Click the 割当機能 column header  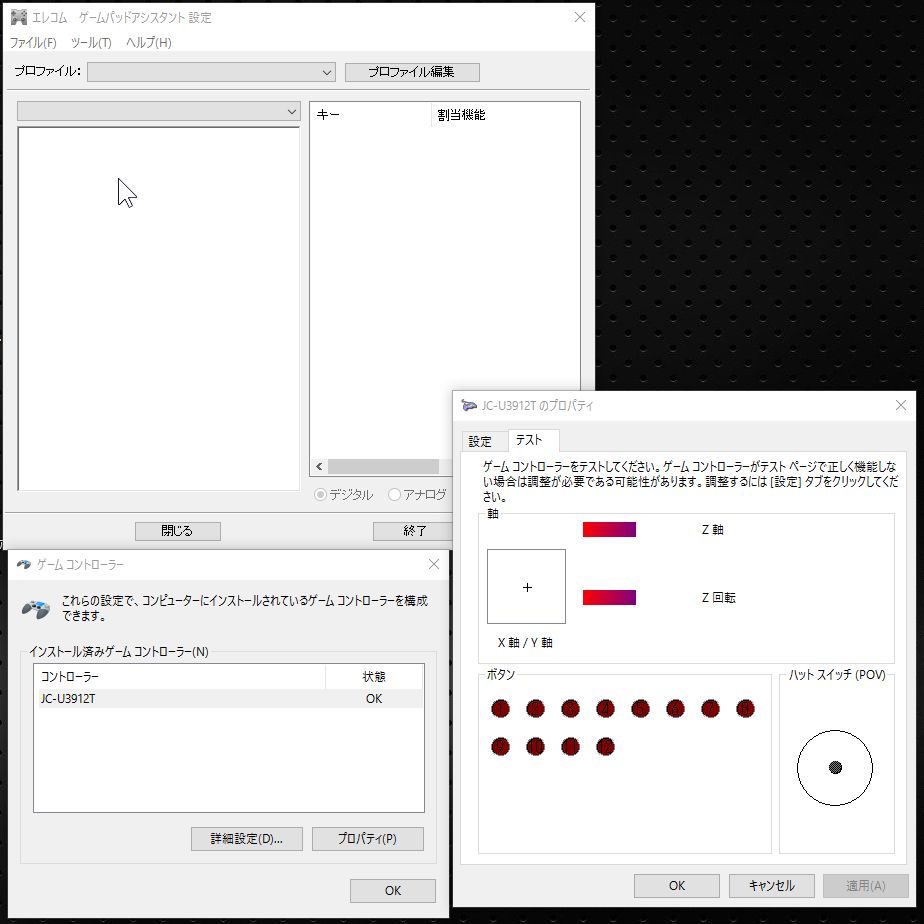pyautogui.click(x=506, y=115)
